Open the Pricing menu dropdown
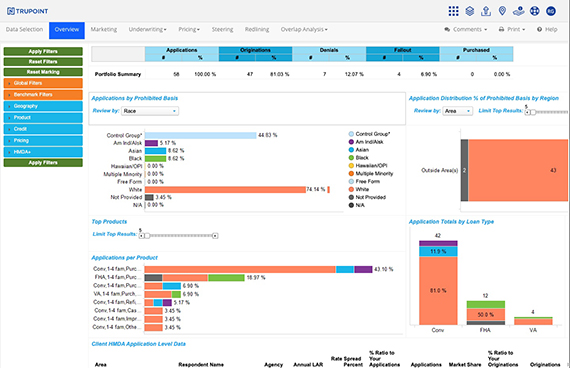This screenshot has width=570, height=368. click(x=189, y=29)
